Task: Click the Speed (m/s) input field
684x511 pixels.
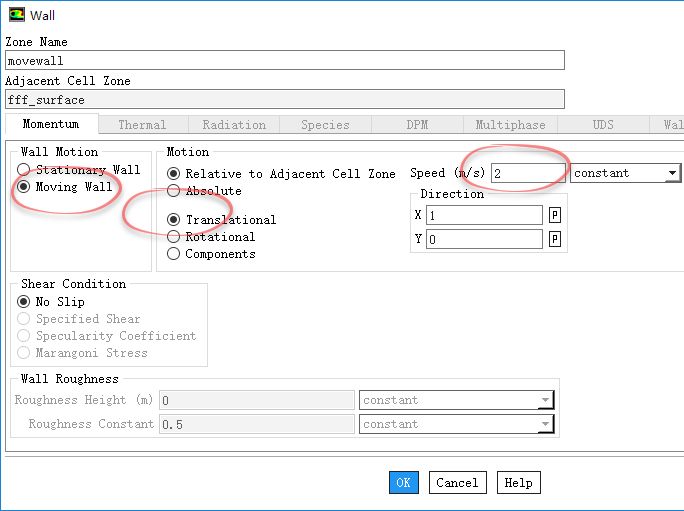Action: 528,173
